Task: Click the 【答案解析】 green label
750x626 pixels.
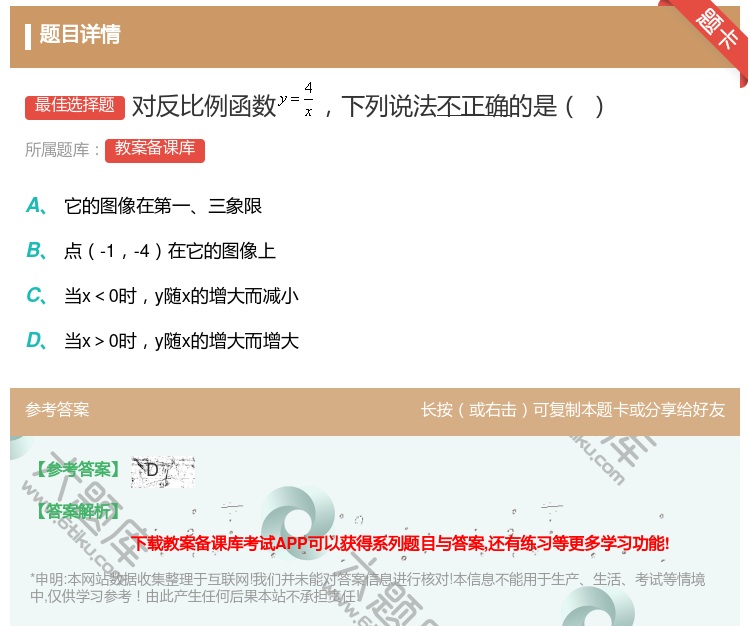Action: click(79, 511)
